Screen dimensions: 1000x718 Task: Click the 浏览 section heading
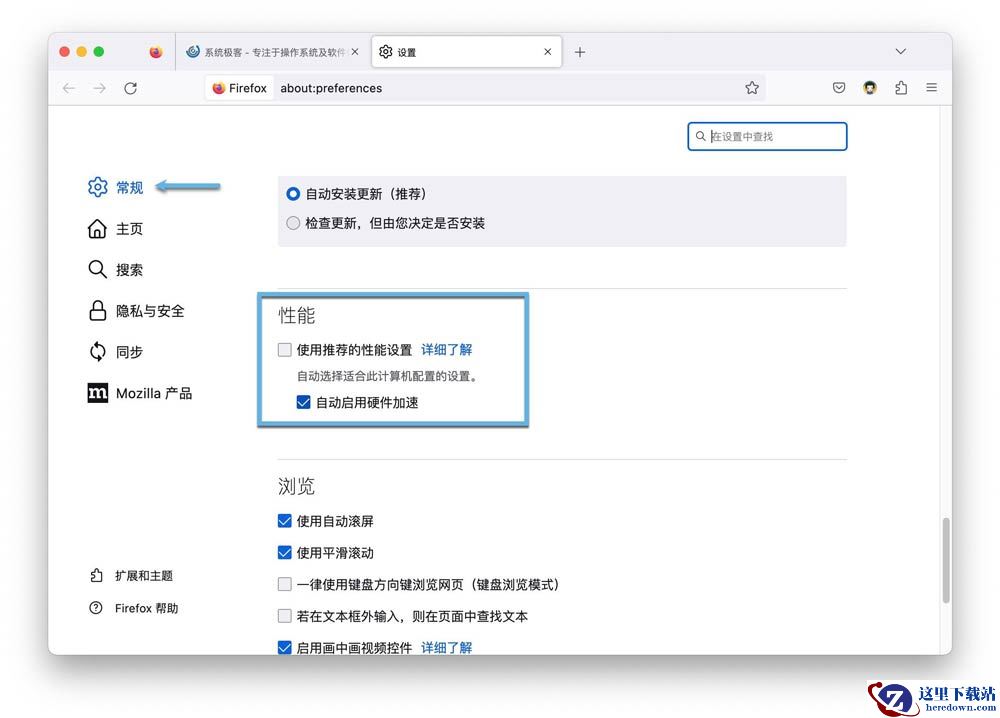297,487
